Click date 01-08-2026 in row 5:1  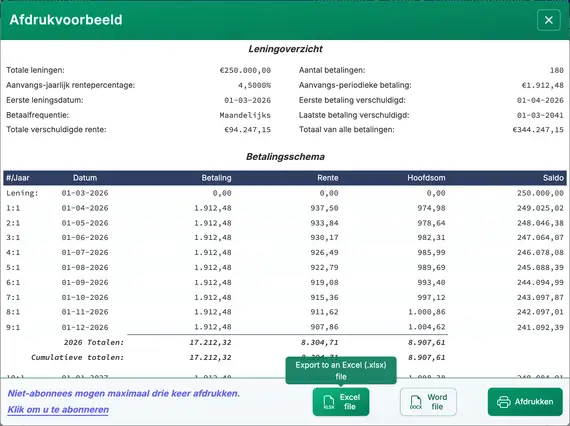(85, 268)
